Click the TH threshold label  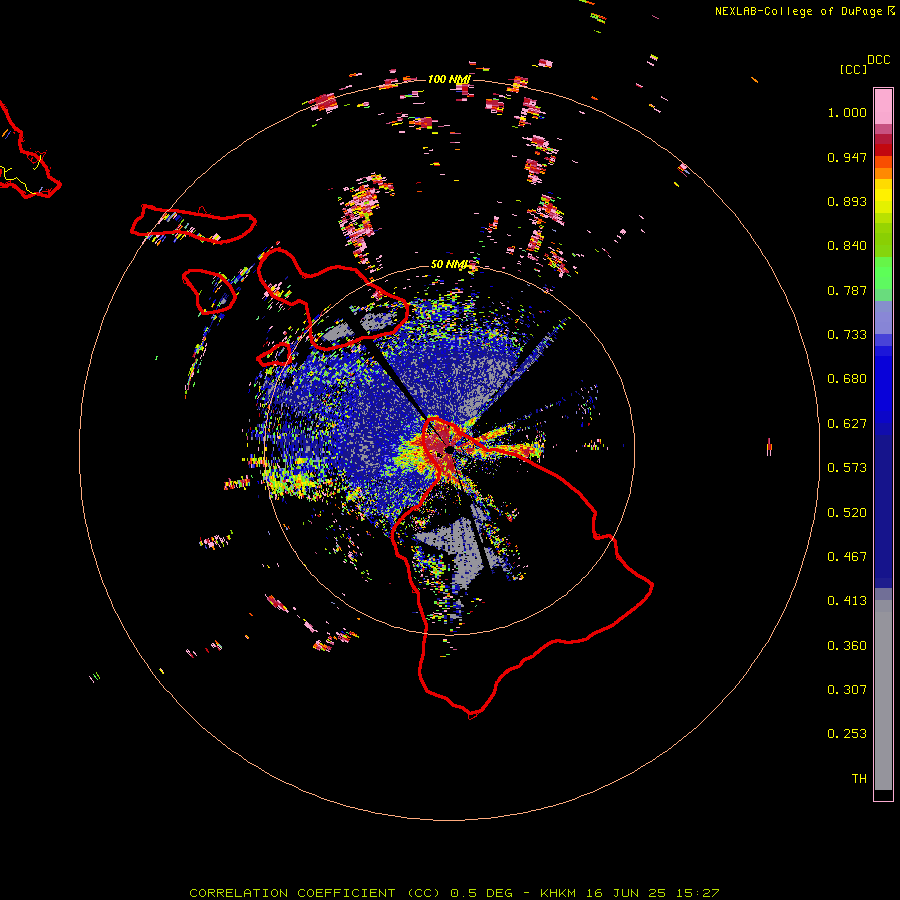[x=859, y=779]
